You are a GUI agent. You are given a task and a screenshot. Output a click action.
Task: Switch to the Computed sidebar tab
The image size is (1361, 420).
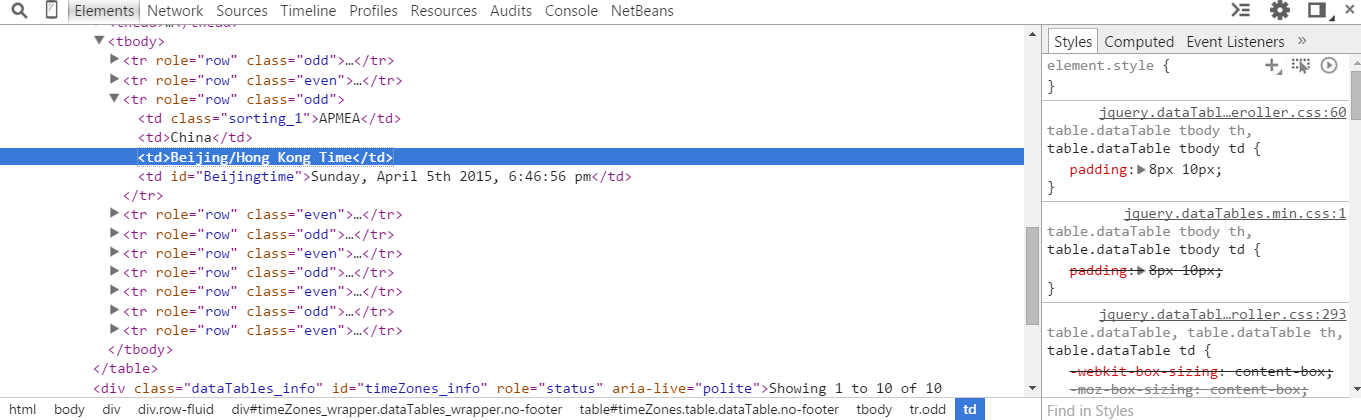[1139, 41]
